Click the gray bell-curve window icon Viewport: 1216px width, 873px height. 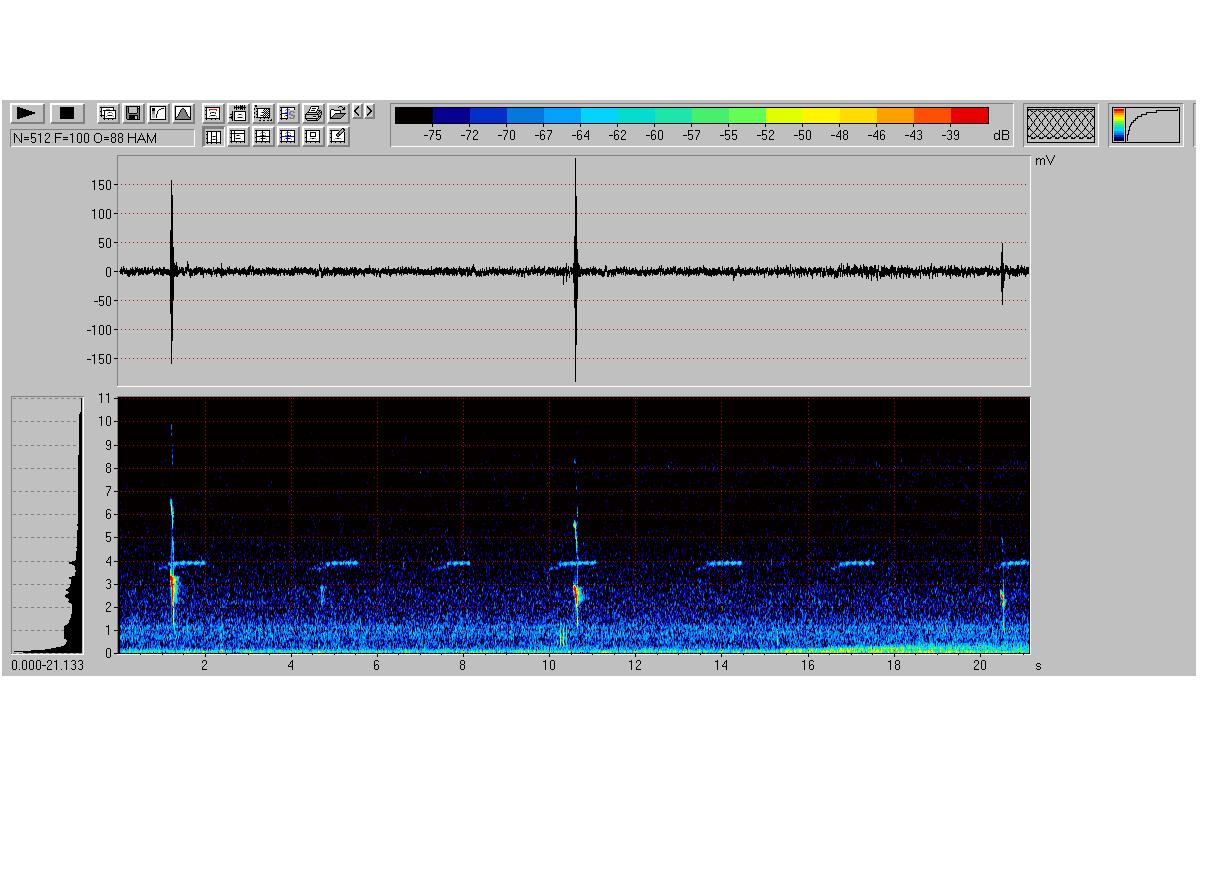(x=183, y=113)
